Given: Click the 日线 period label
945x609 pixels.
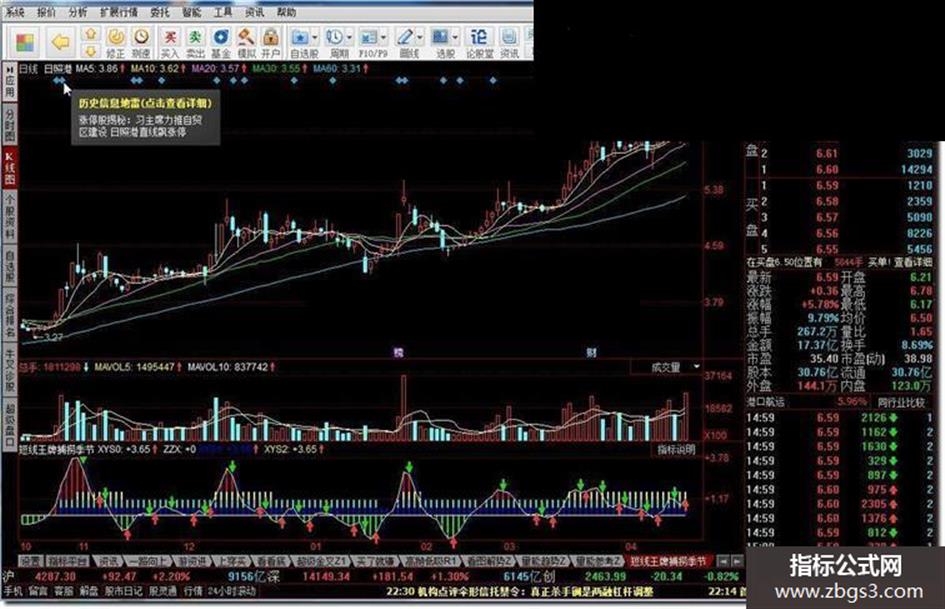Looking at the screenshot, I should point(28,69).
